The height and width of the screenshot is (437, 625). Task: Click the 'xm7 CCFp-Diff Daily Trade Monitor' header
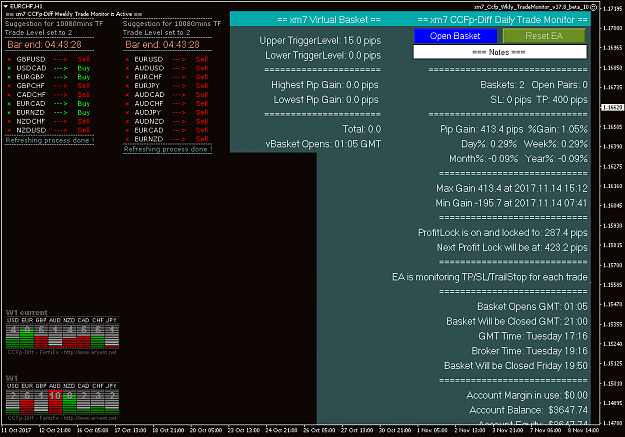pyautogui.click(x=502, y=20)
